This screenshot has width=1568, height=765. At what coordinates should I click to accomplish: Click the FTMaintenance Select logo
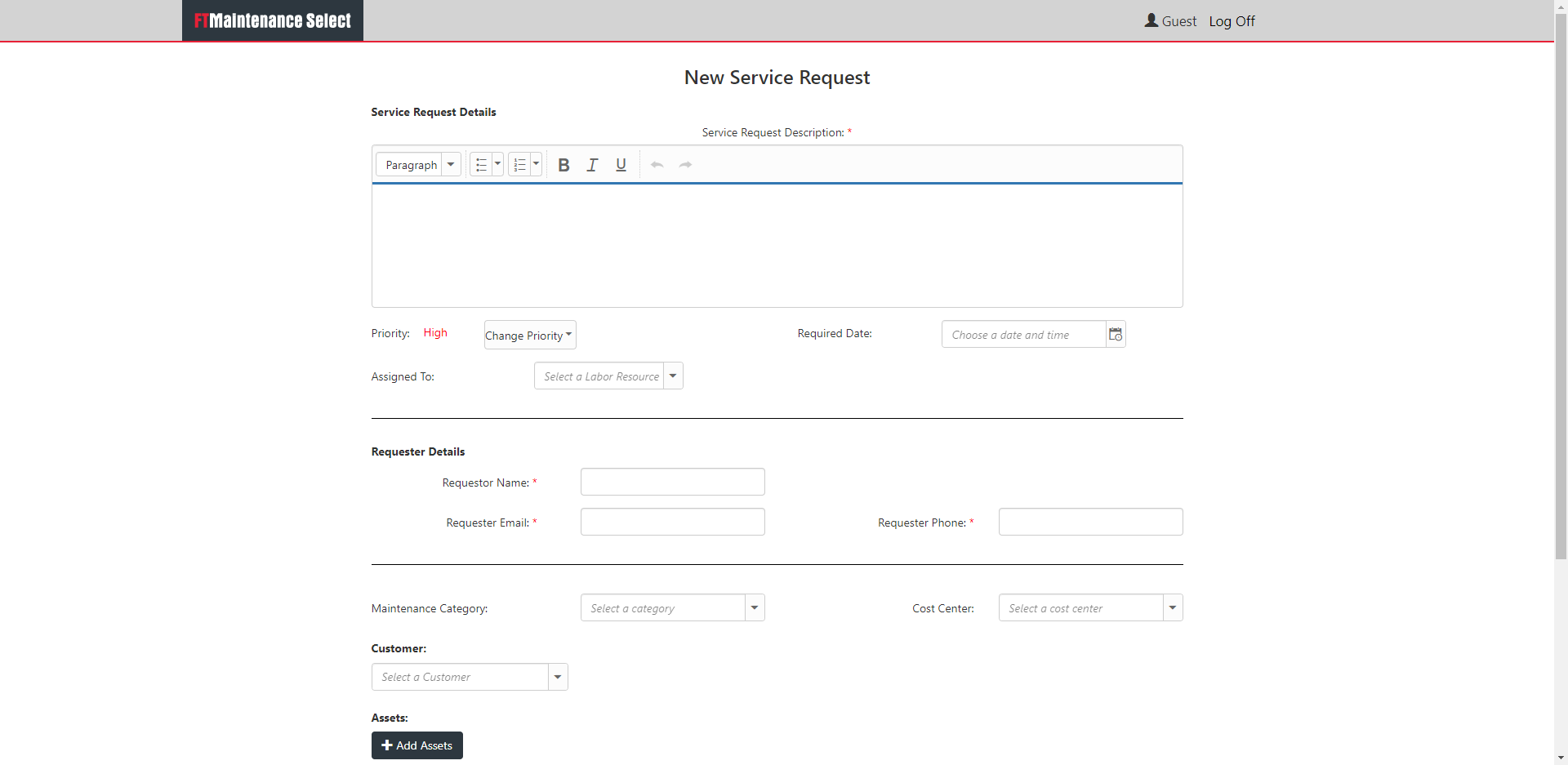pos(272,20)
